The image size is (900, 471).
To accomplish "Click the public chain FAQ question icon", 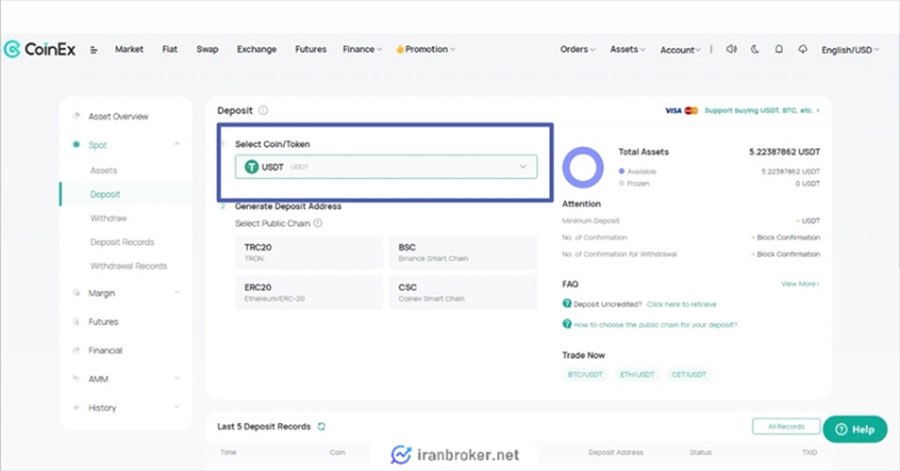I will tap(567, 324).
